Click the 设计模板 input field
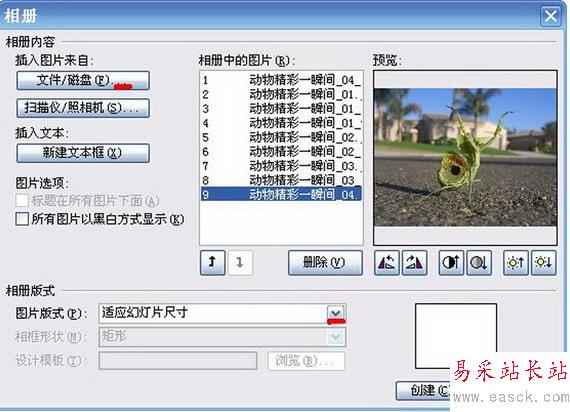570x412 pixels. (178, 361)
